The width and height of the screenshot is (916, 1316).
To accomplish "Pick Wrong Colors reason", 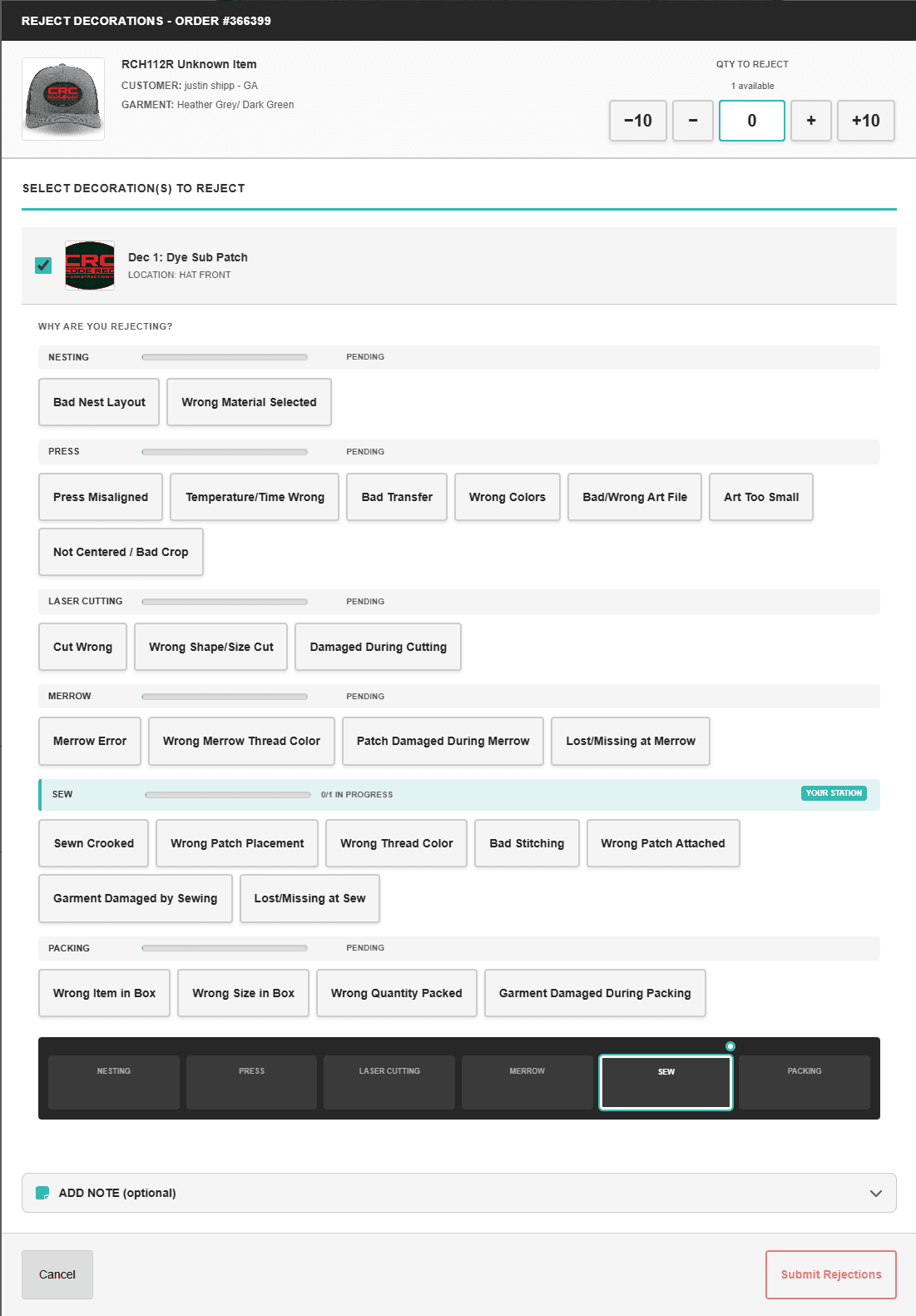I will [508, 497].
